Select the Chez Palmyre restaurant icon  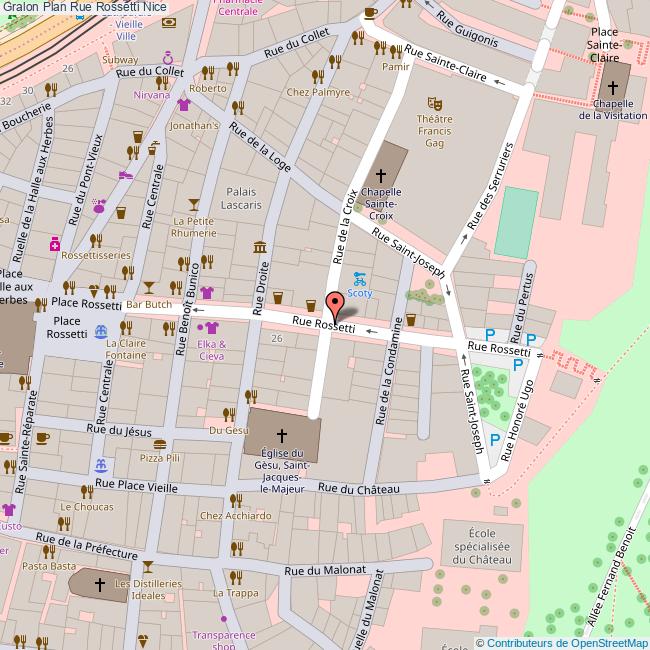318,76
